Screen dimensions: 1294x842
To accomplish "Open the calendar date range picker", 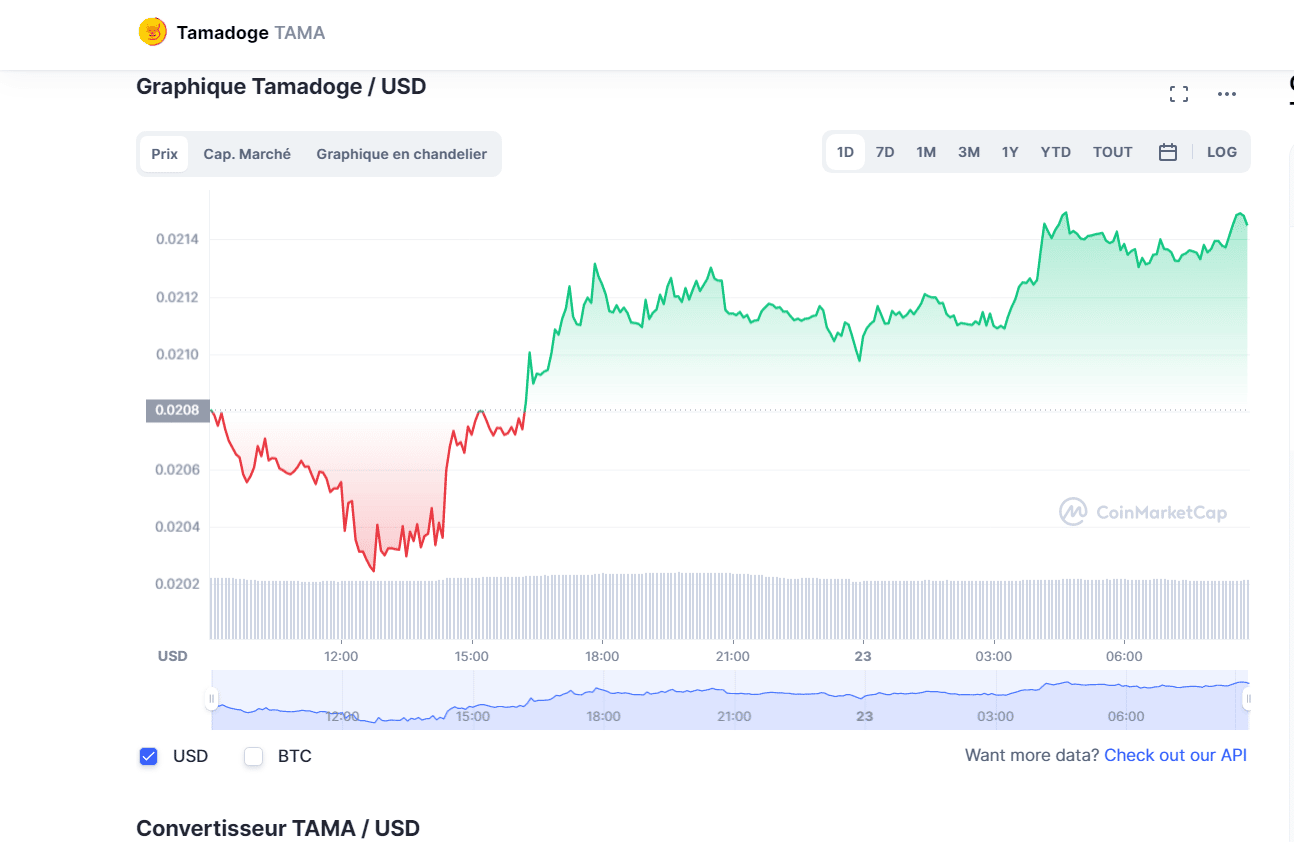I will [x=1167, y=152].
